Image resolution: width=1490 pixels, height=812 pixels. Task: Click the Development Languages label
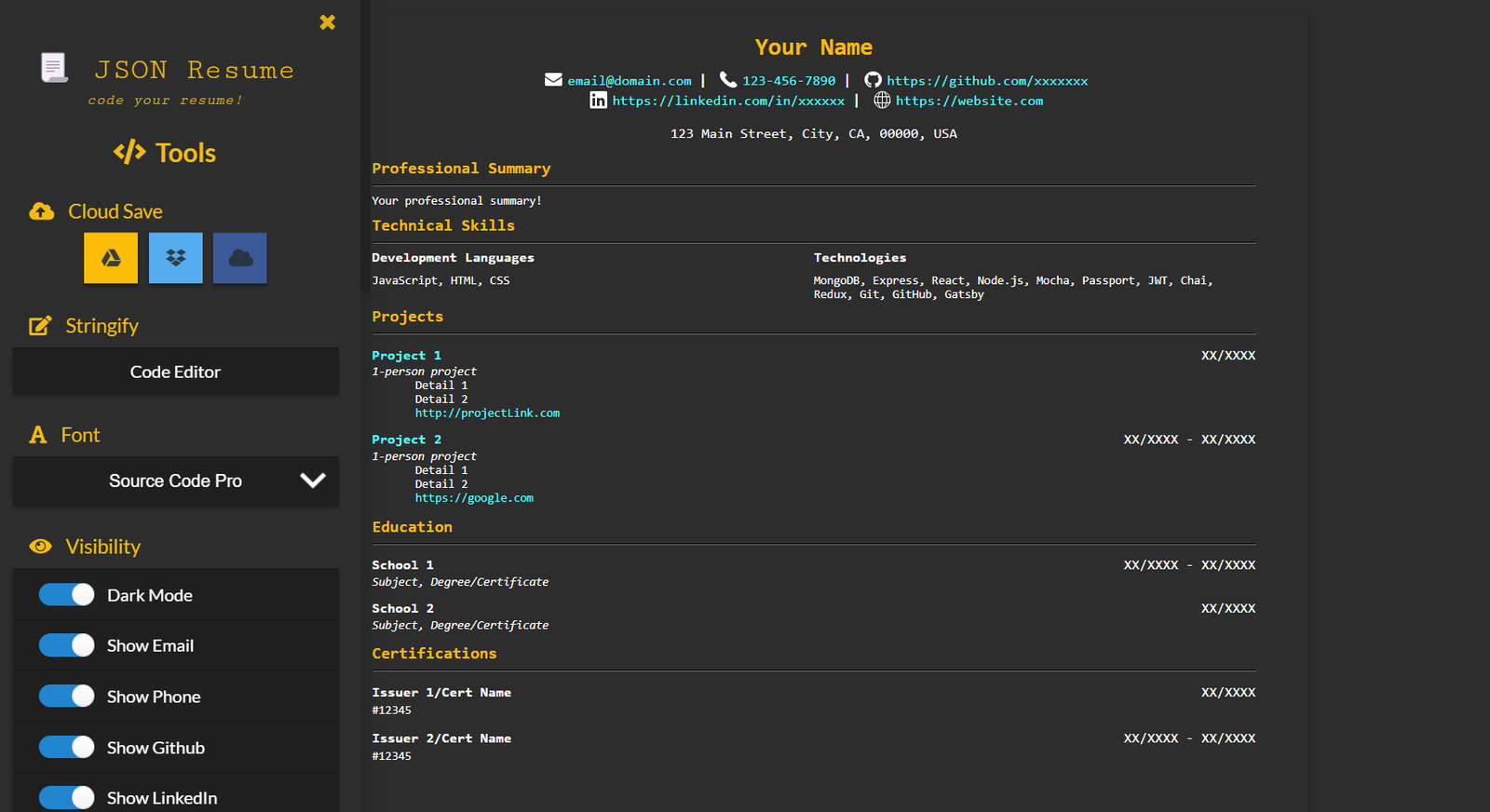[454, 258]
